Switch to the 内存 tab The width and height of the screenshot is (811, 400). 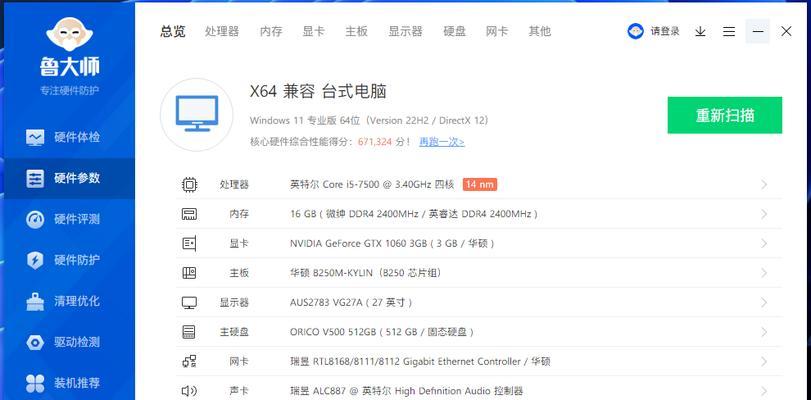(271, 32)
